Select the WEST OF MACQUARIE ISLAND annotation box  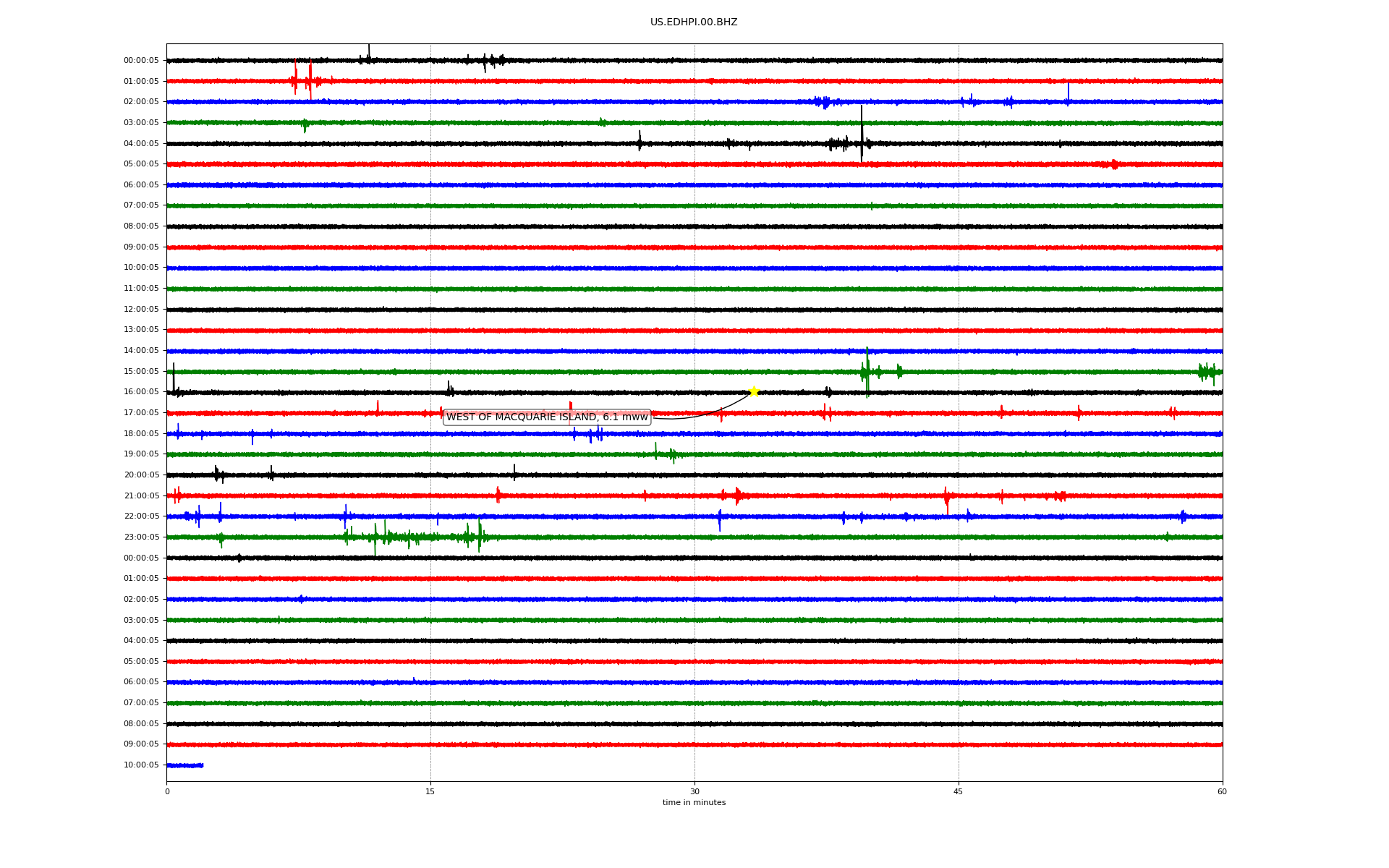click(547, 417)
